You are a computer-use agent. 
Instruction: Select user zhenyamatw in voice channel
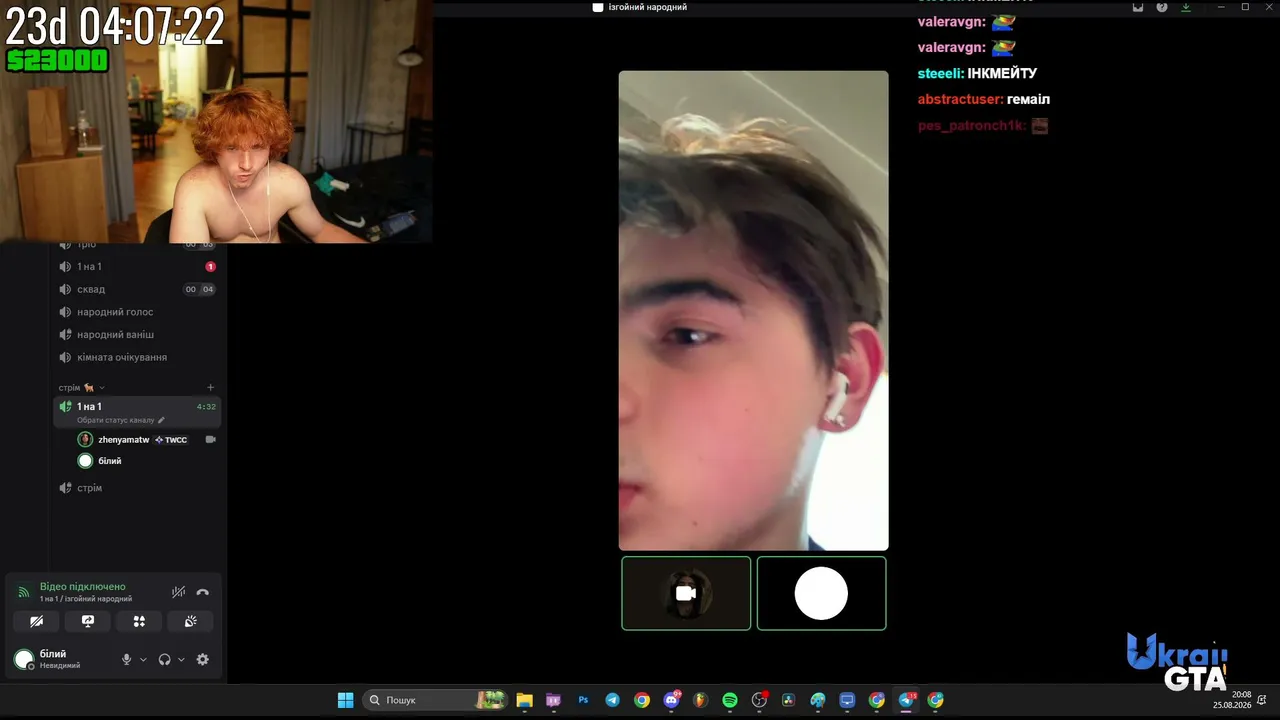(124, 440)
